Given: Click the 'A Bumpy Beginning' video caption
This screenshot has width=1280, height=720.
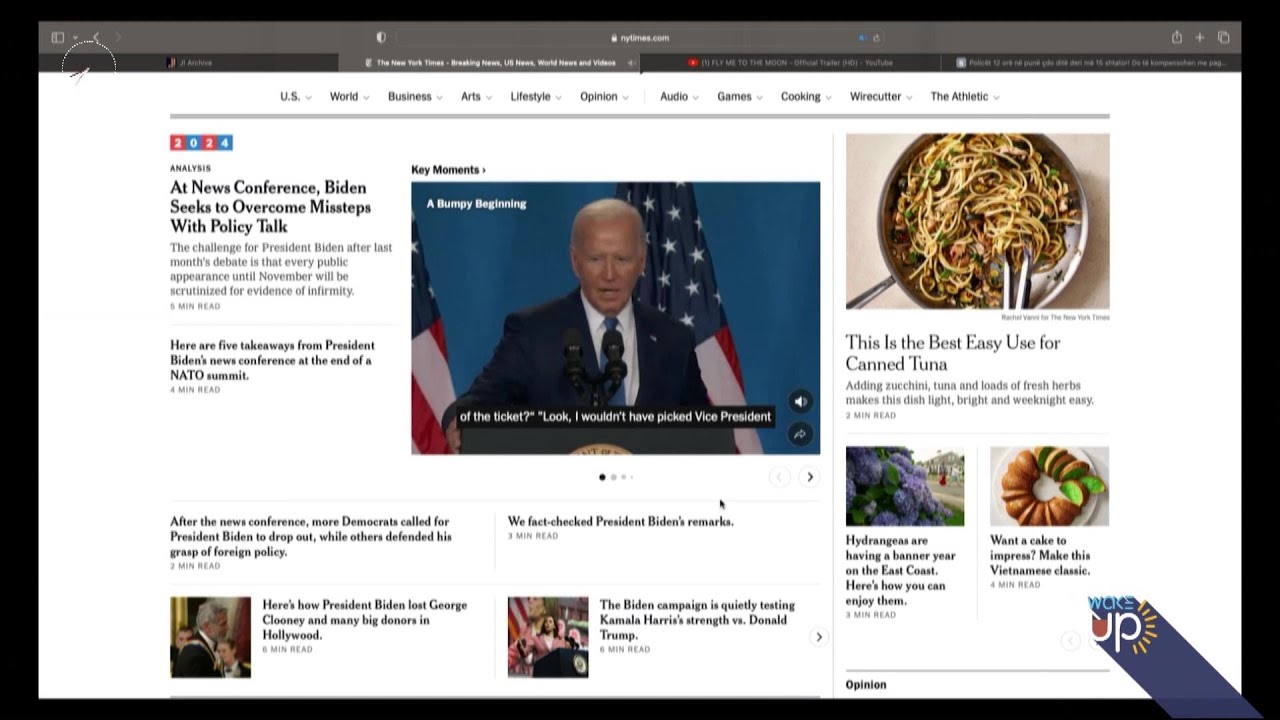Looking at the screenshot, I should point(476,204).
